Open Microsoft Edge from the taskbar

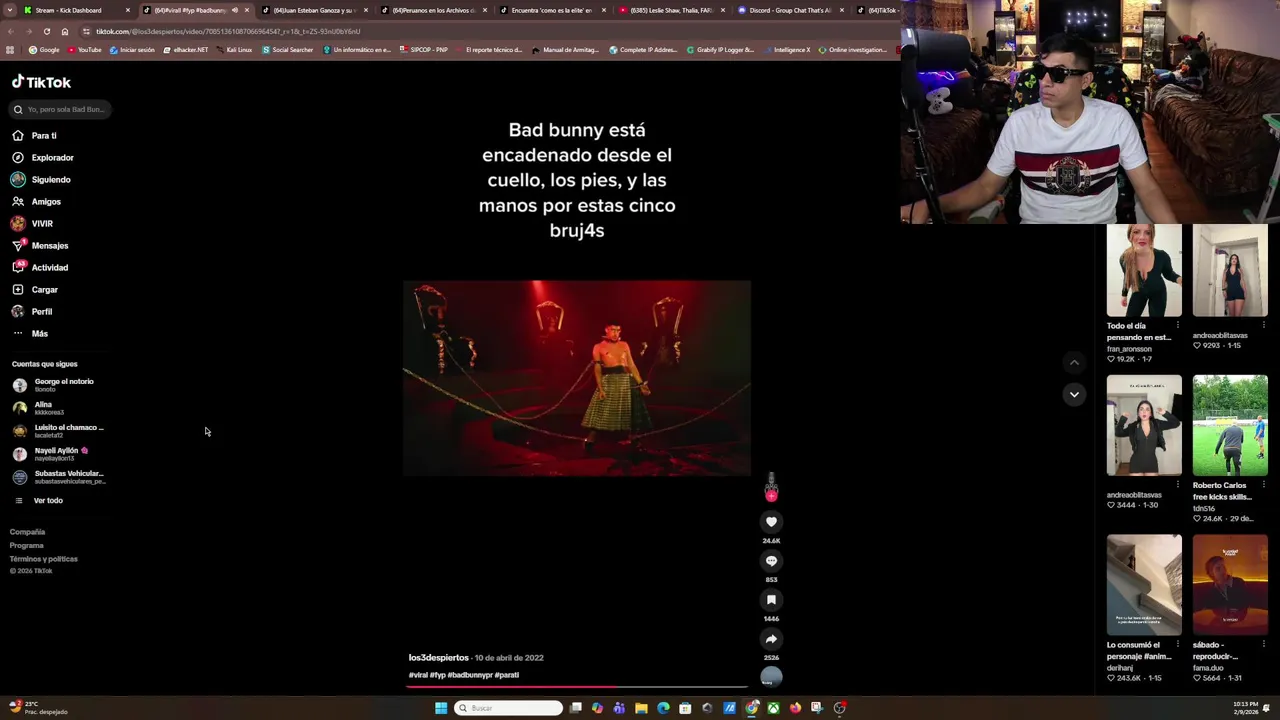coord(663,708)
